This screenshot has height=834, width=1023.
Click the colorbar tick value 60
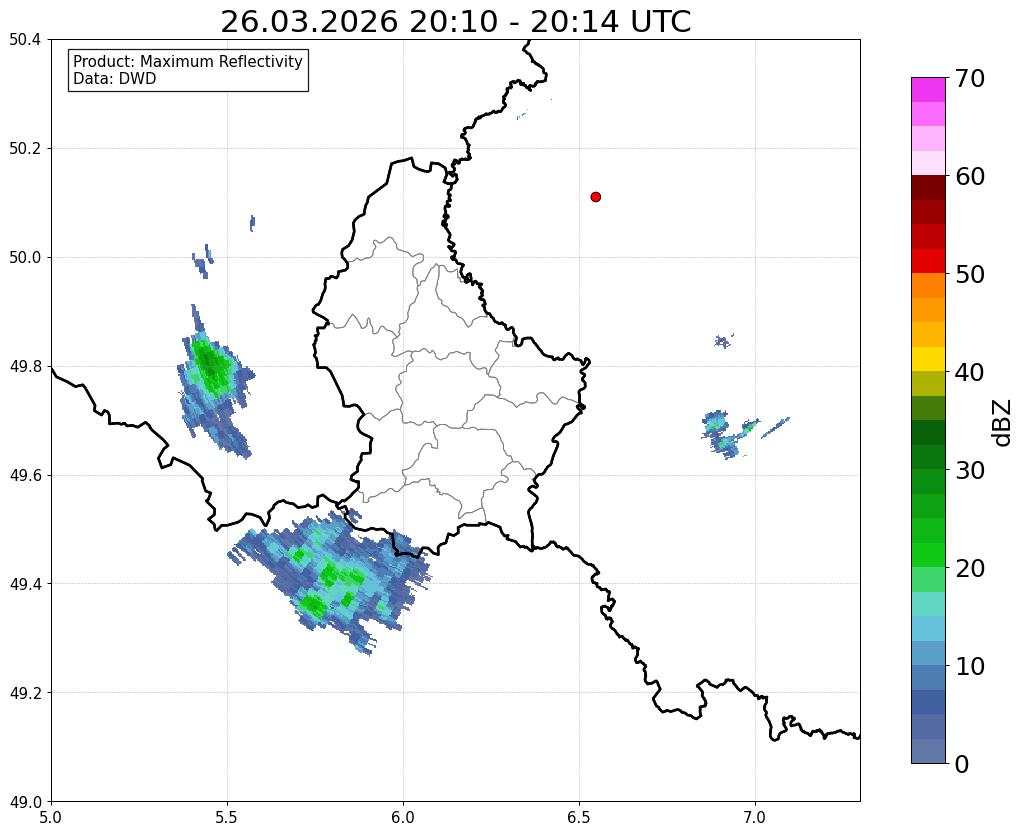pyautogui.click(x=970, y=176)
